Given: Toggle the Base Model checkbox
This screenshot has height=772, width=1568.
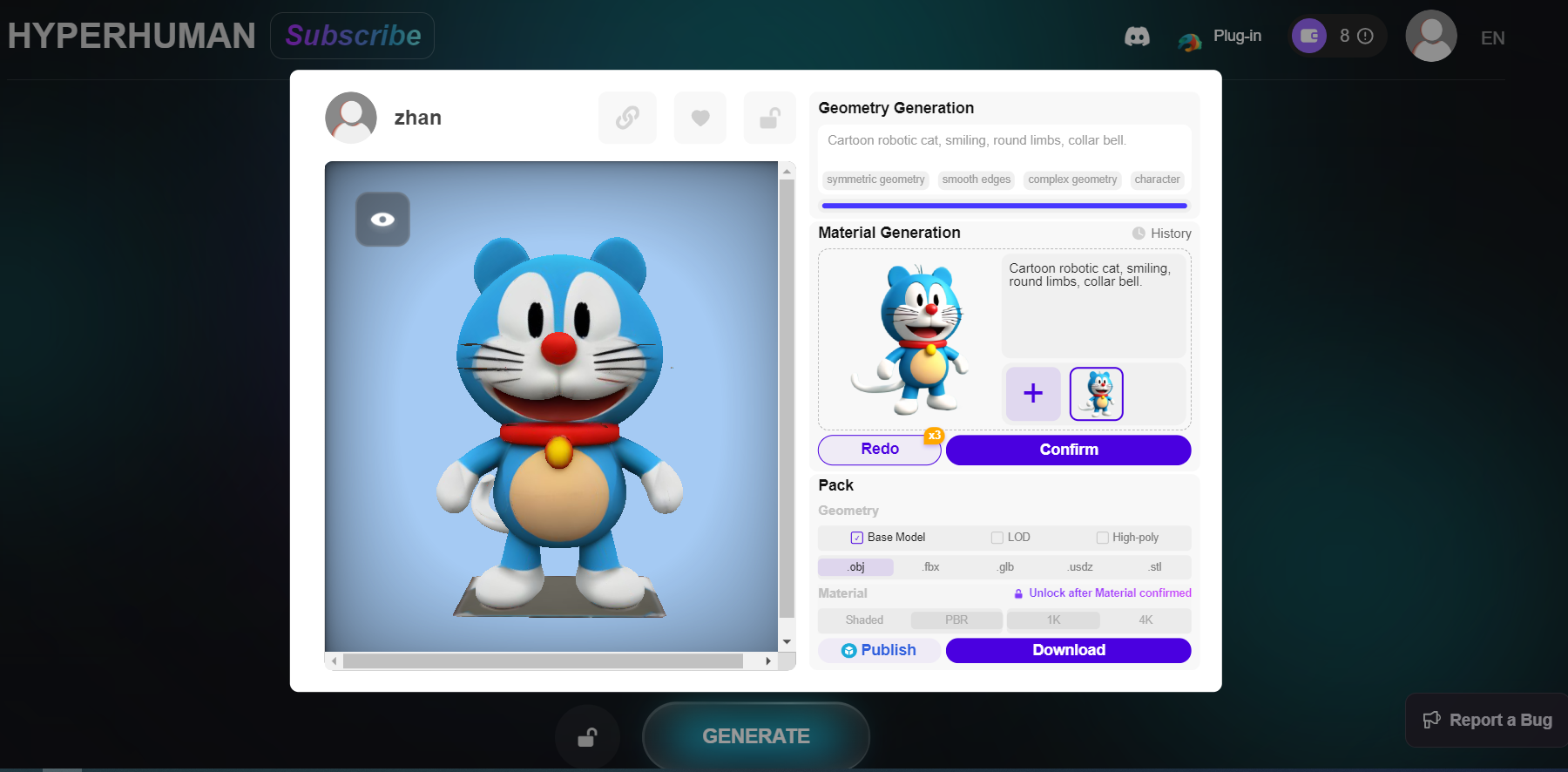Looking at the screenshot, I should [x=856, y=538].
